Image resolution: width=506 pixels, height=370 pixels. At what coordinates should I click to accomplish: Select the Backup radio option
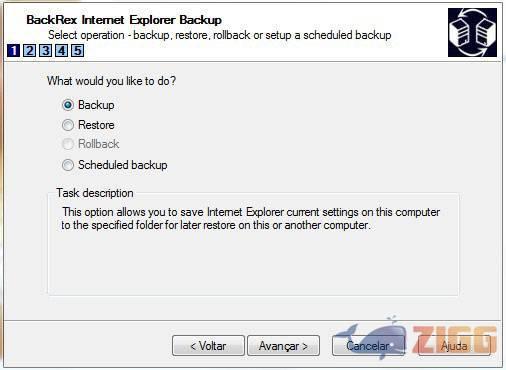click(x=68, y=105)
